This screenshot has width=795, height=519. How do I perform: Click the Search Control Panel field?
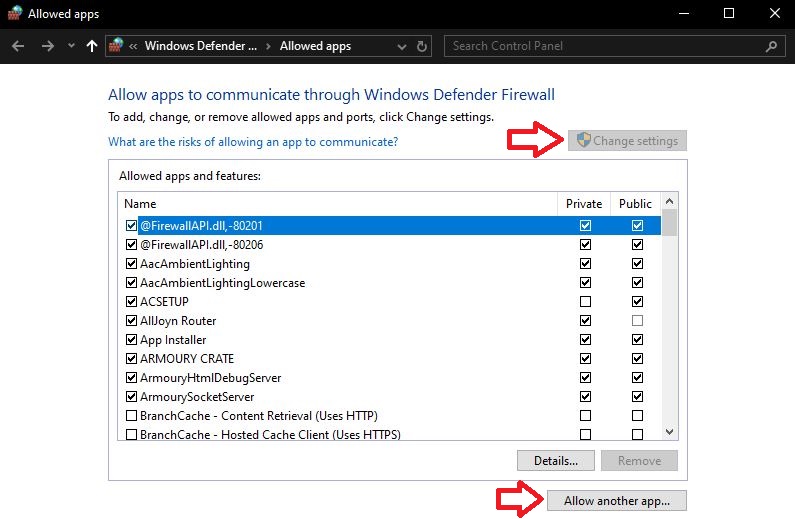coord(605,46)
